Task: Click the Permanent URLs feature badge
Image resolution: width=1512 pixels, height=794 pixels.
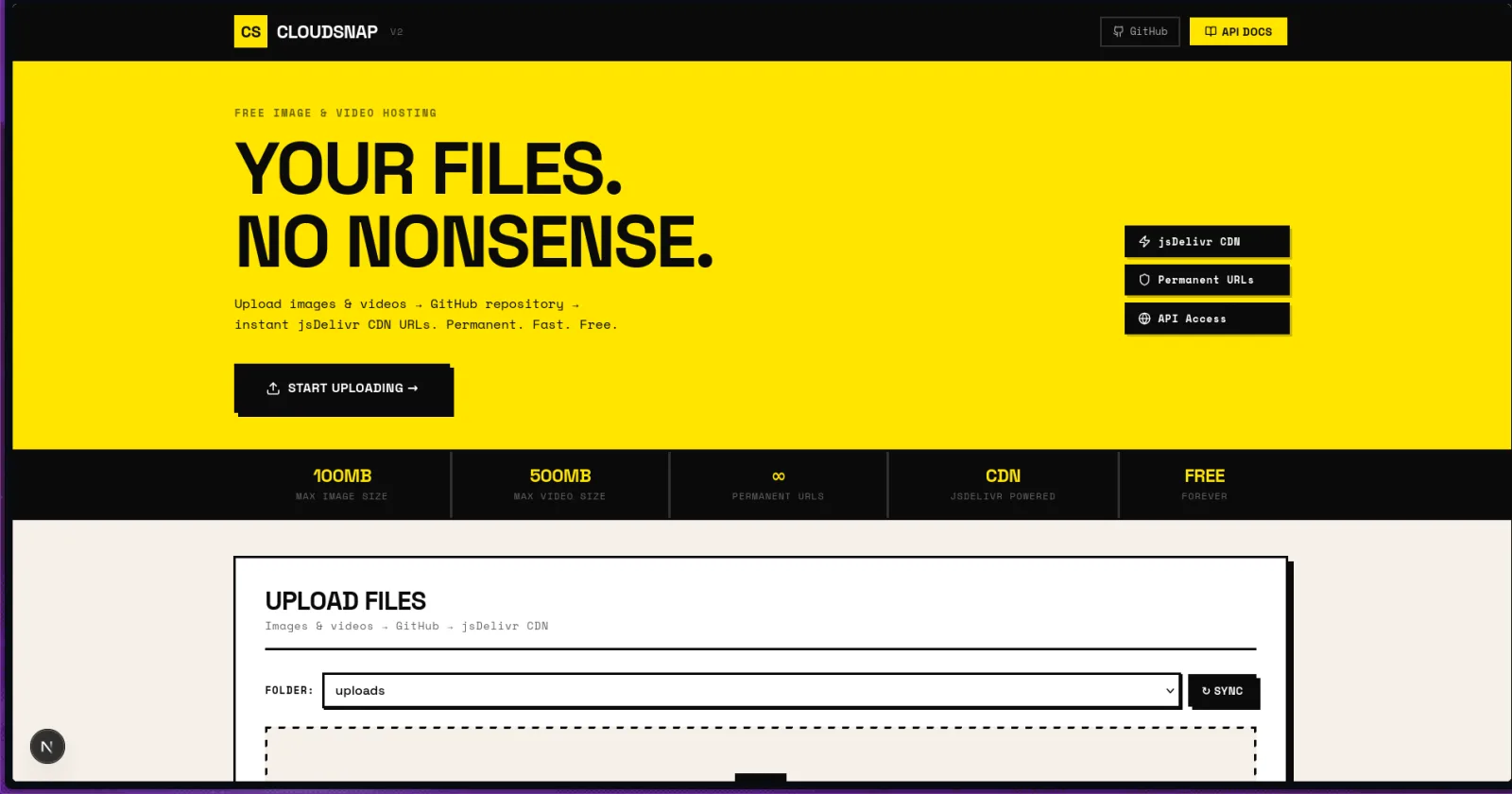Action: click(1207, 280)
